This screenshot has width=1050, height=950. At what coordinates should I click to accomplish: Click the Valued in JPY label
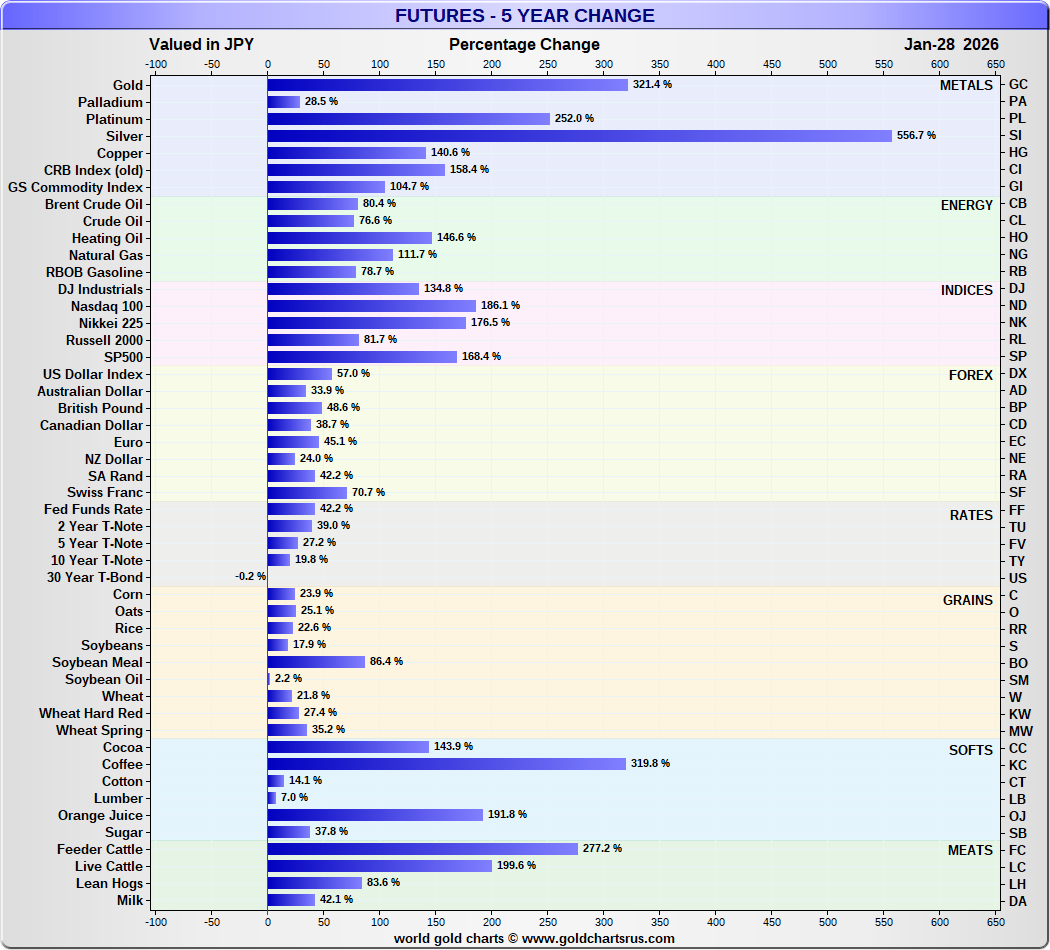pyautogui.click(x=200, y=44)
